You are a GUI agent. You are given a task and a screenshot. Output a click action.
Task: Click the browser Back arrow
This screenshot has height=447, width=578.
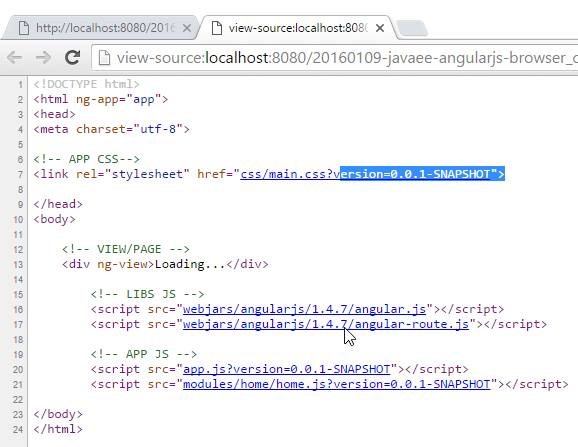15,57
